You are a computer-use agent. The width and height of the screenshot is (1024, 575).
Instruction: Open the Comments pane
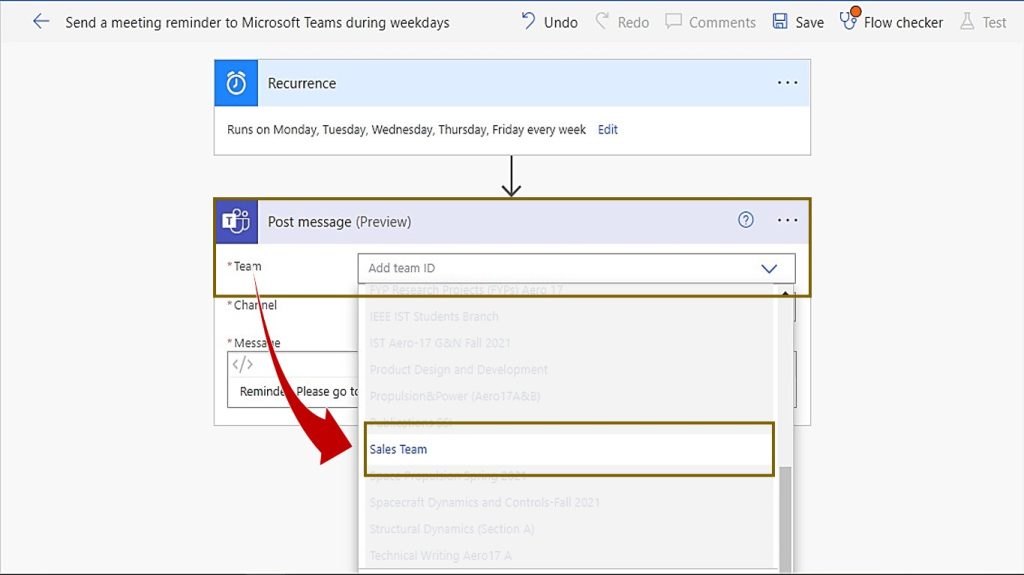click(711, 22)
